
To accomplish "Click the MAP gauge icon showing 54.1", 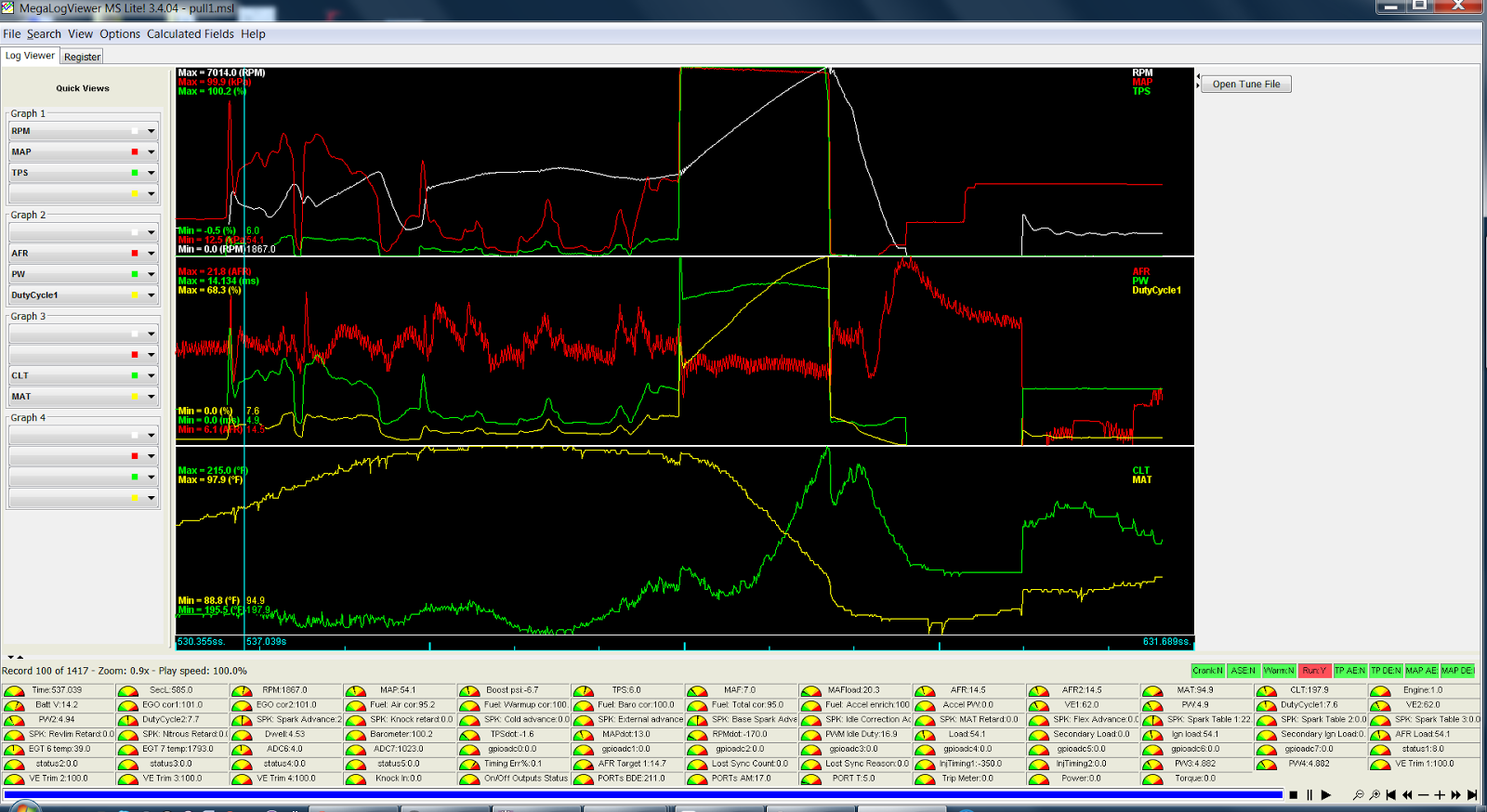I will click(x=355, y=690).
